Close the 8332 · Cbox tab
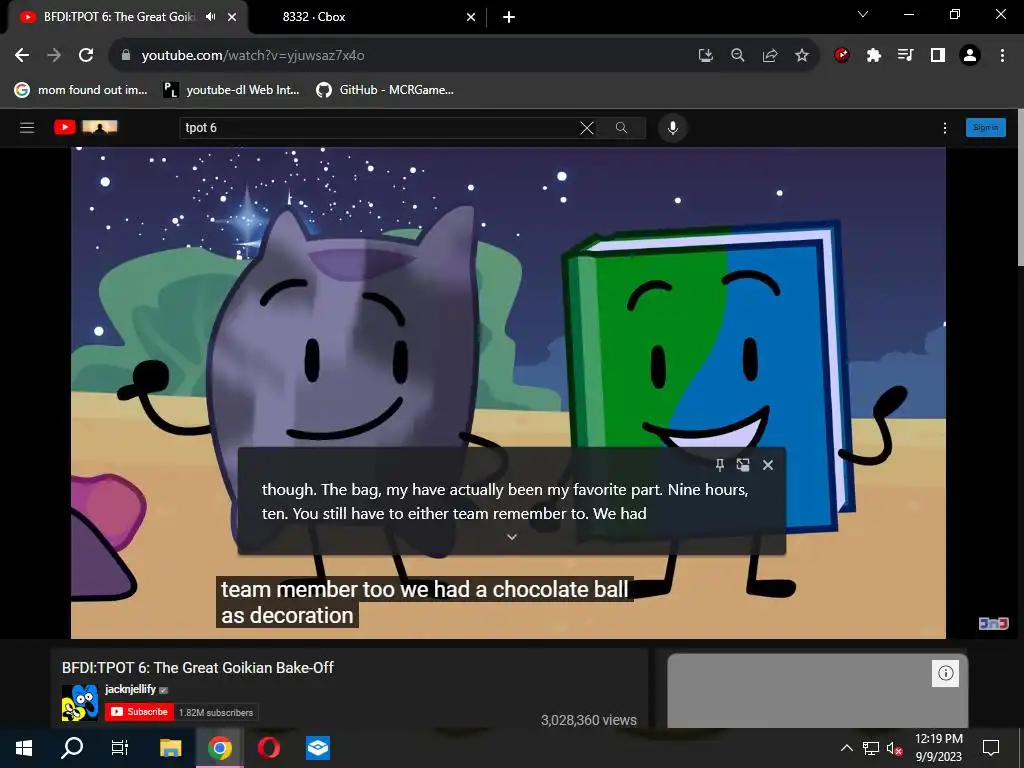Image resolution: width=1024 pixels, height=768 pixels. (x=471, y=17)
